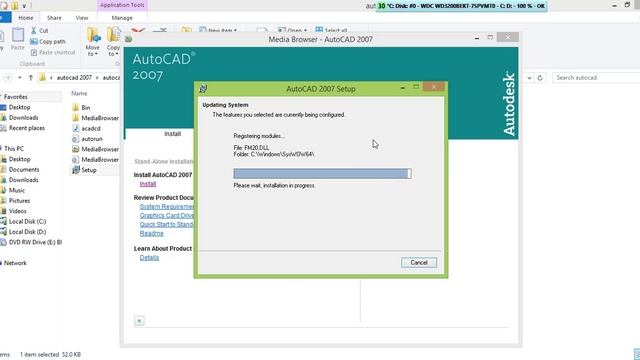
Task: Open Local Disk (D:)
Action: point(27,232)
